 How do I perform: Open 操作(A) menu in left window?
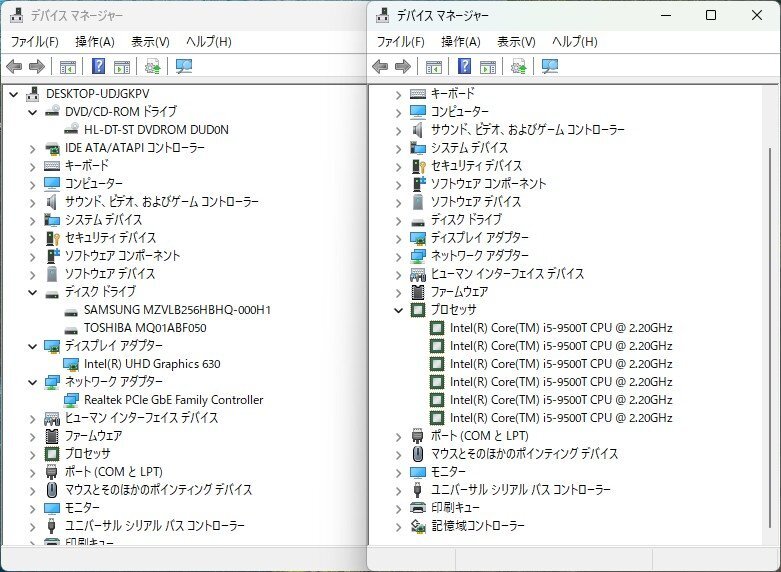95,41
